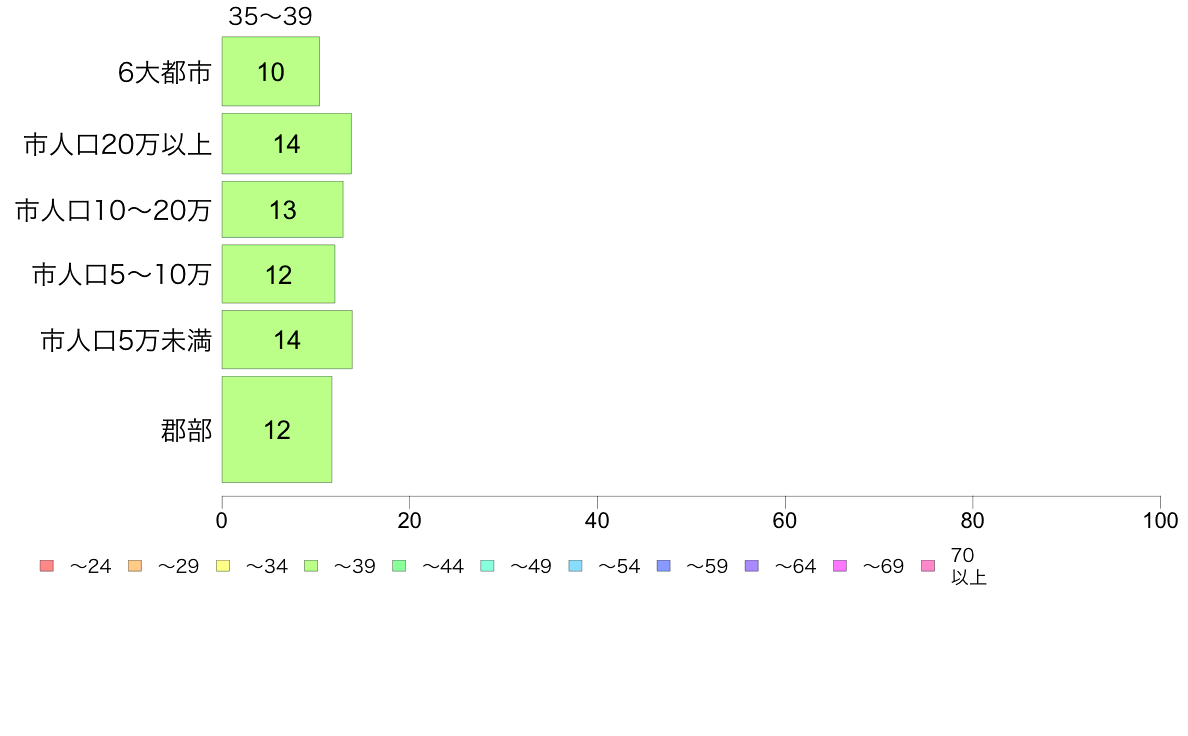The height and width of the screenshot is (736, 1188).
Task: Click the 35〜39 series header label
Action: (x=270, y=16)
